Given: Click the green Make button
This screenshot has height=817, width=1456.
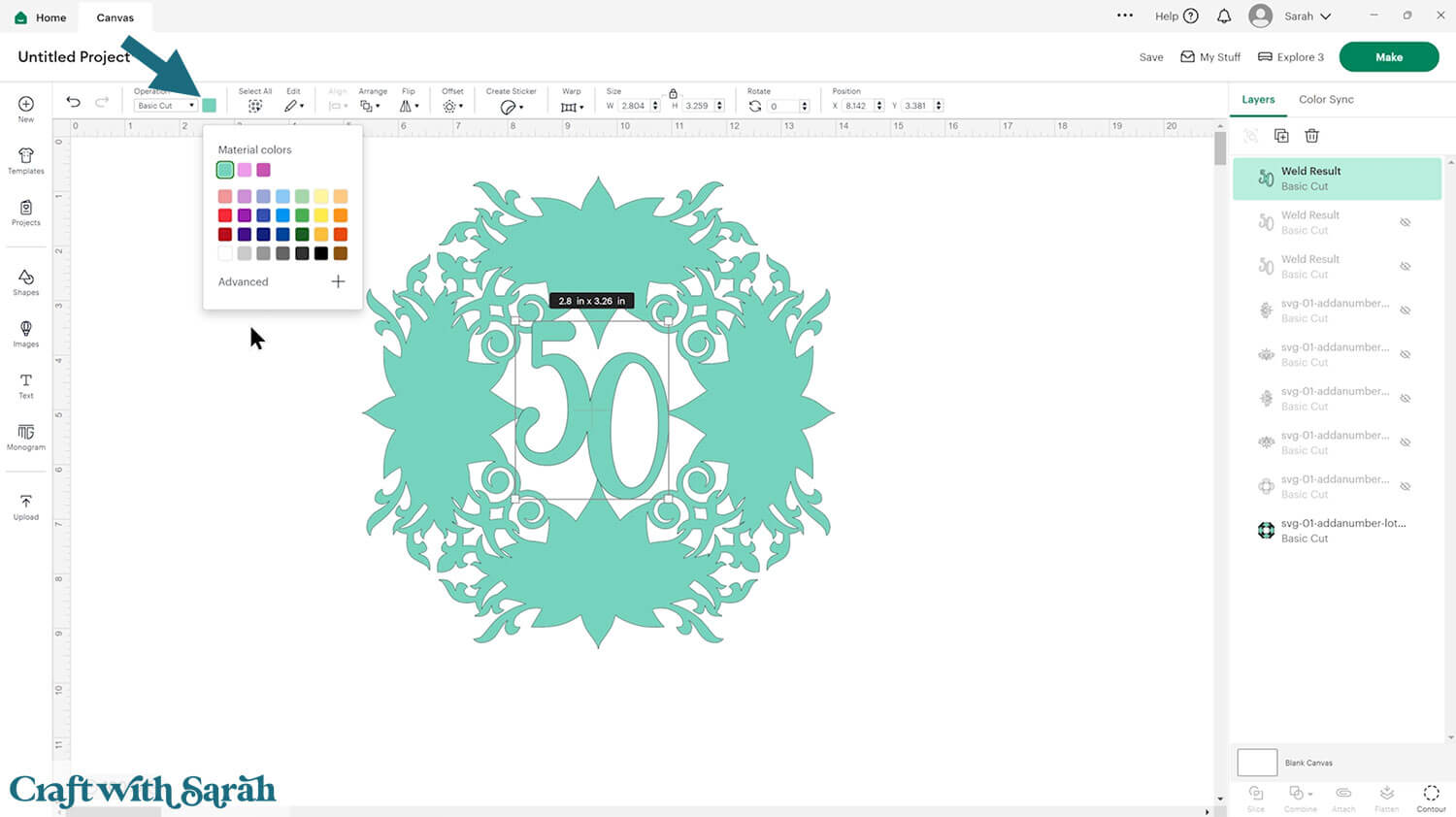Looking at the screenshot, I should click(1388, 57).
